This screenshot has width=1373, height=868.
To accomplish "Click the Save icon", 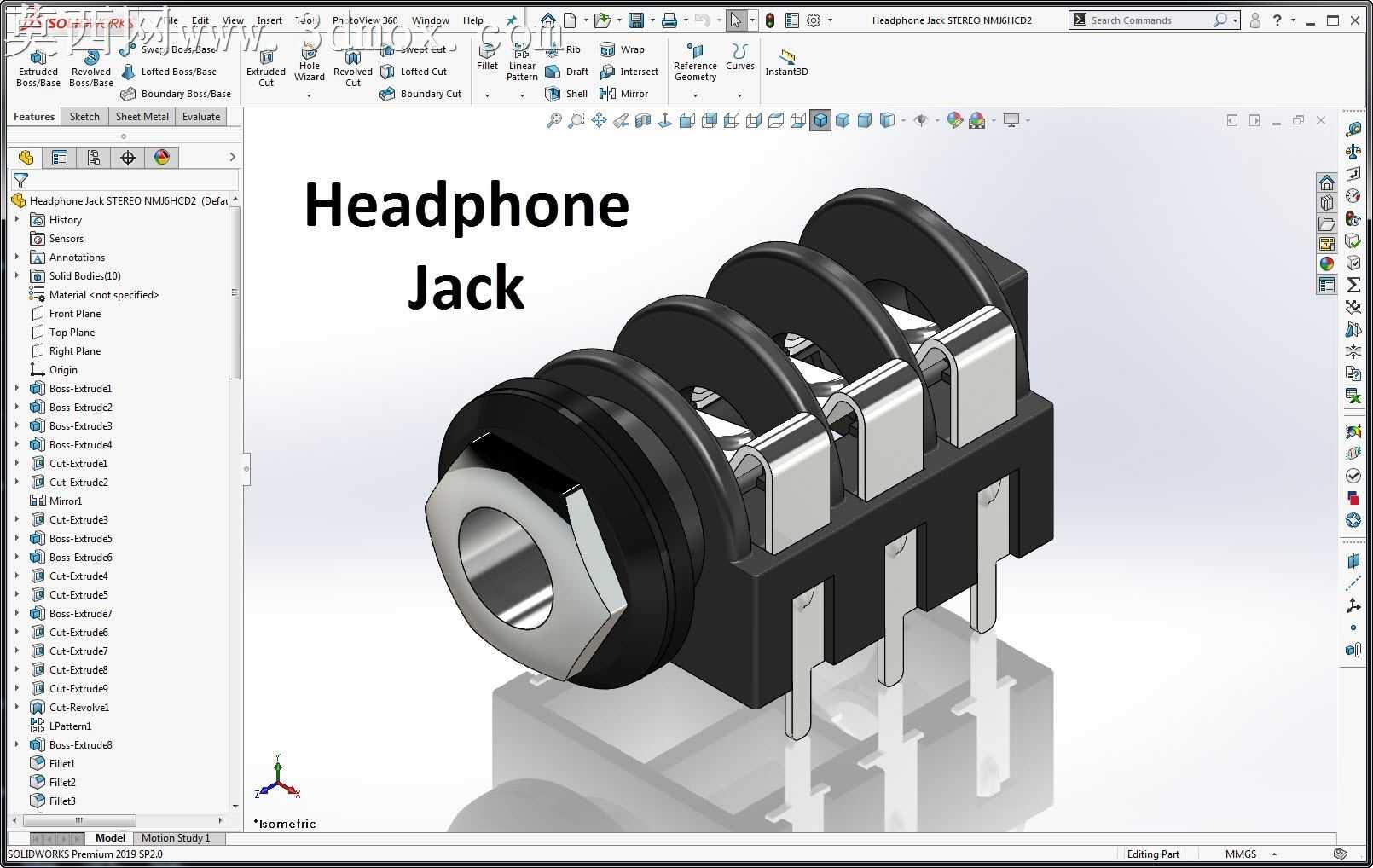I will click(x=636, y=20).
